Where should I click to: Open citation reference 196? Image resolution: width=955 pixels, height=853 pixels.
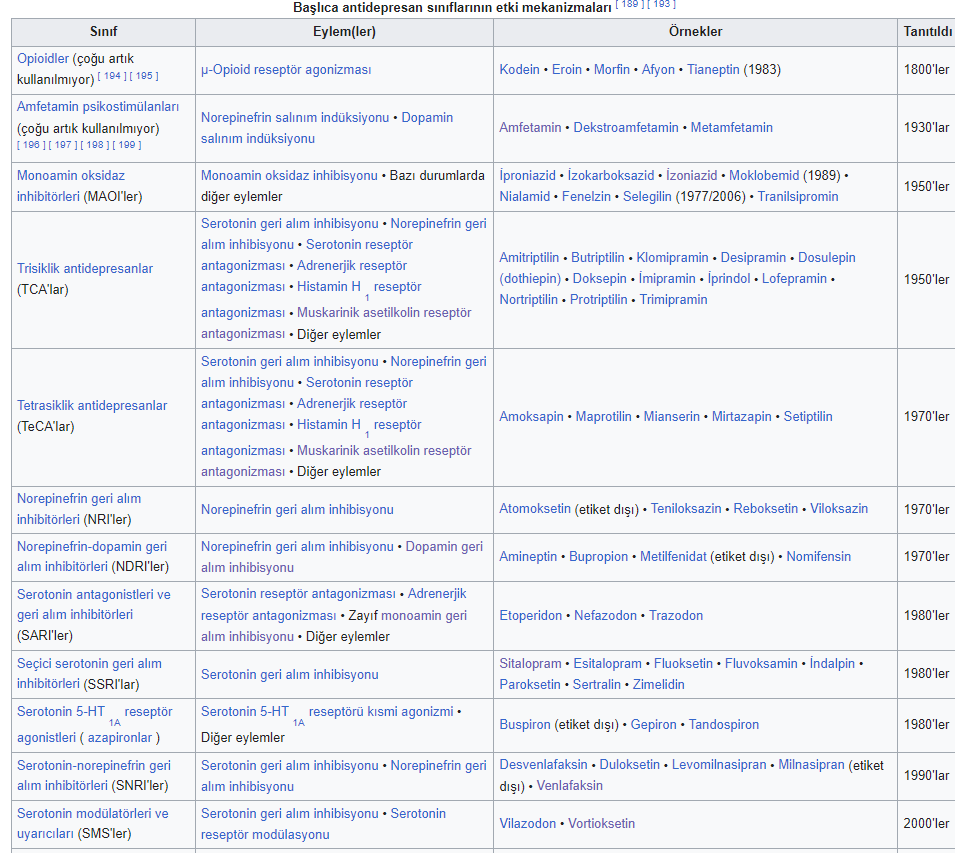31,145
